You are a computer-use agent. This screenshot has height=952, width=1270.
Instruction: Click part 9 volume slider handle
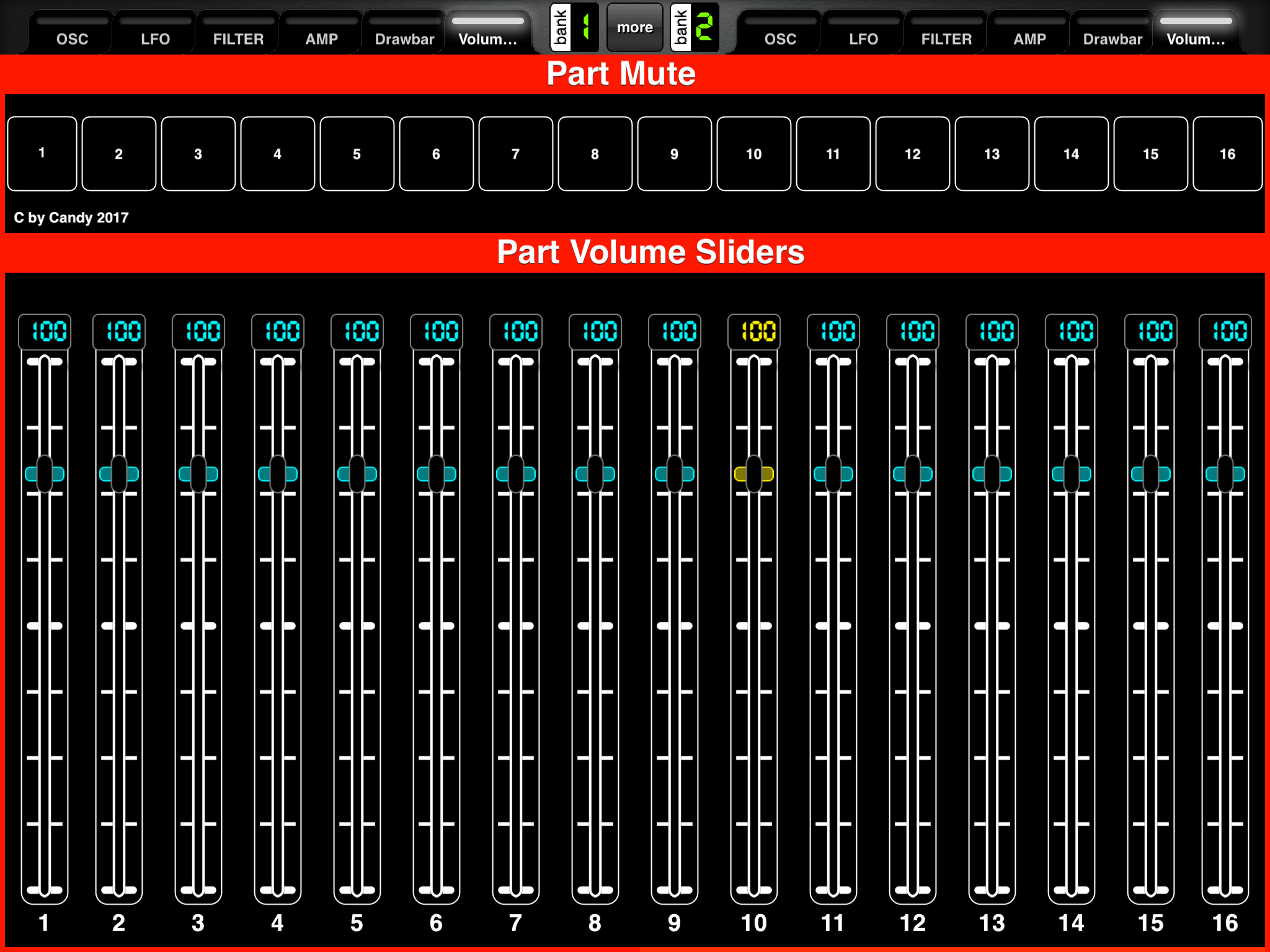[x=675, y=474]
